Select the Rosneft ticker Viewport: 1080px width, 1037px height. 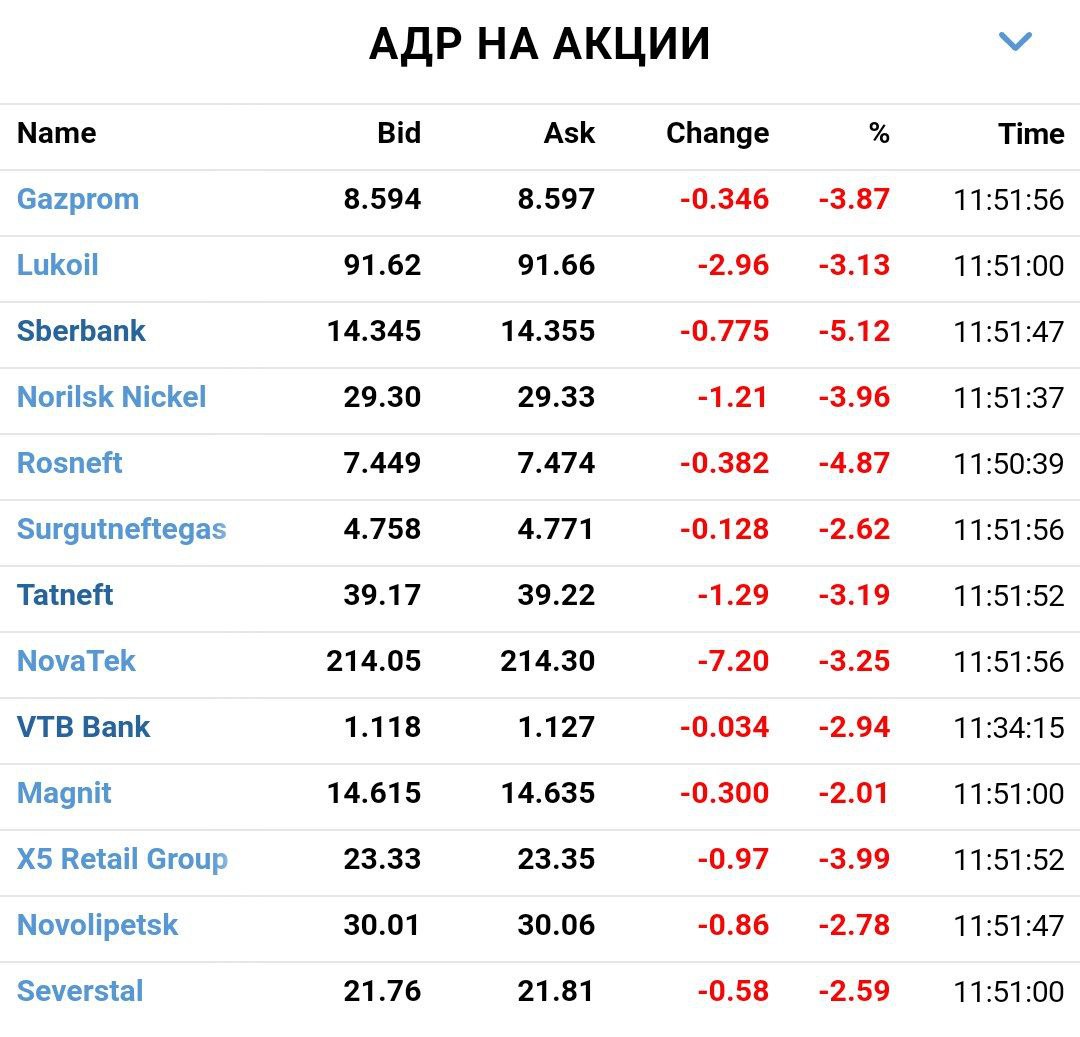[x=69, y=463]
